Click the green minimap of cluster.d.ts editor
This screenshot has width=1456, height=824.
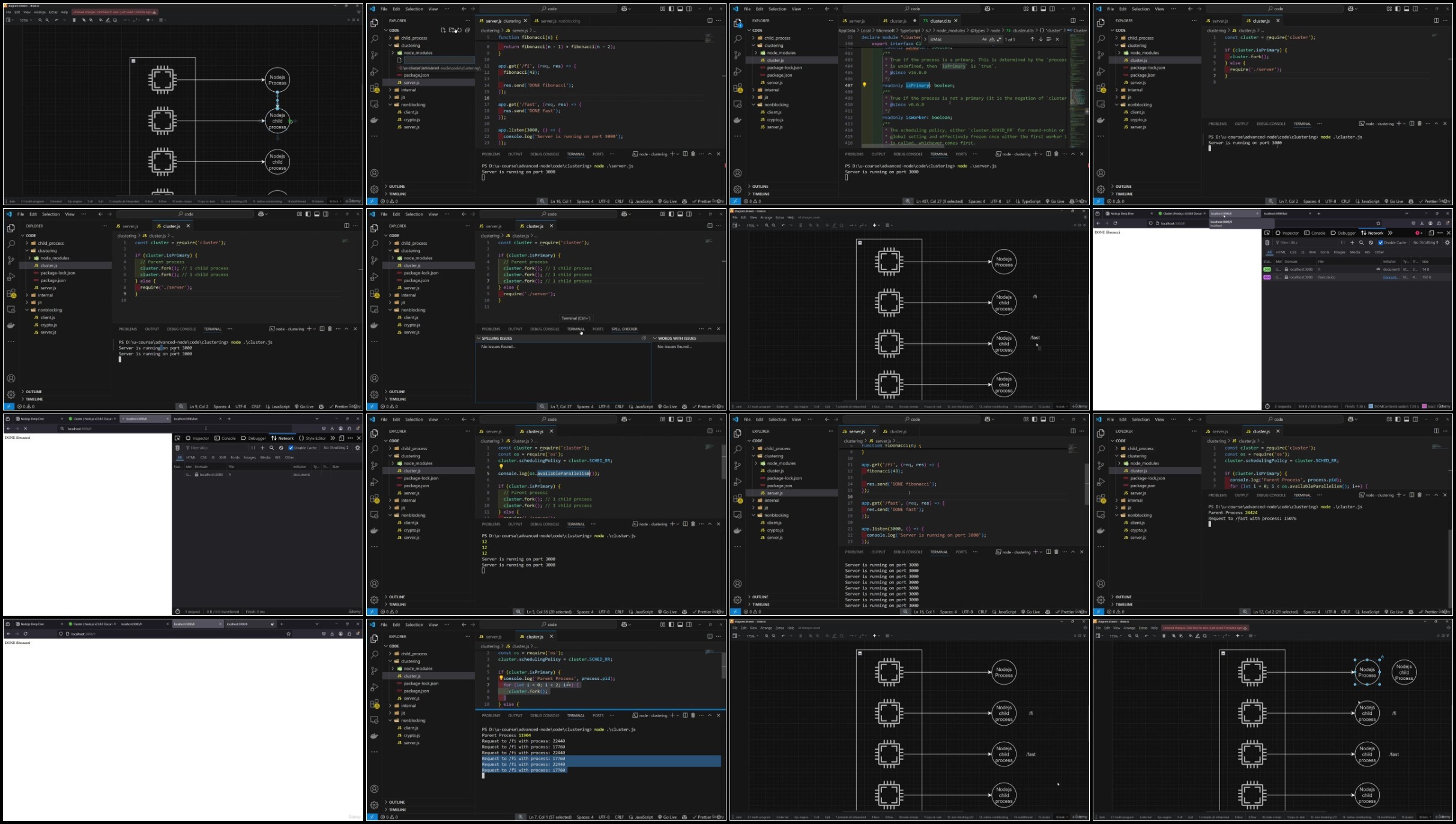point(1078,90)
